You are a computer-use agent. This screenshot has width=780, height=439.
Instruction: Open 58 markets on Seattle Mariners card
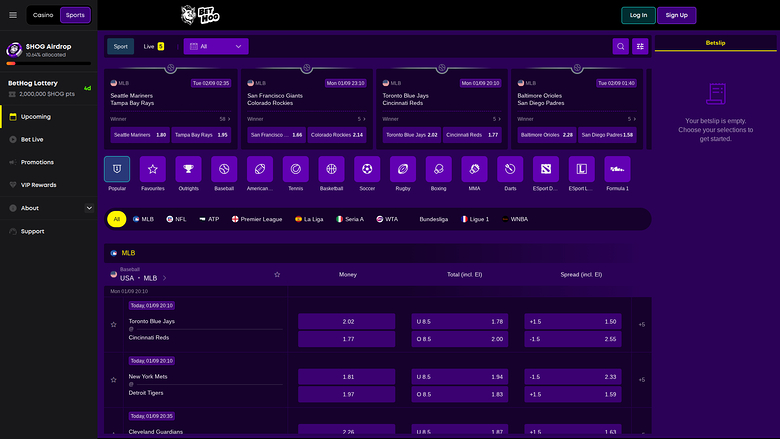click(x=225, y=119)
